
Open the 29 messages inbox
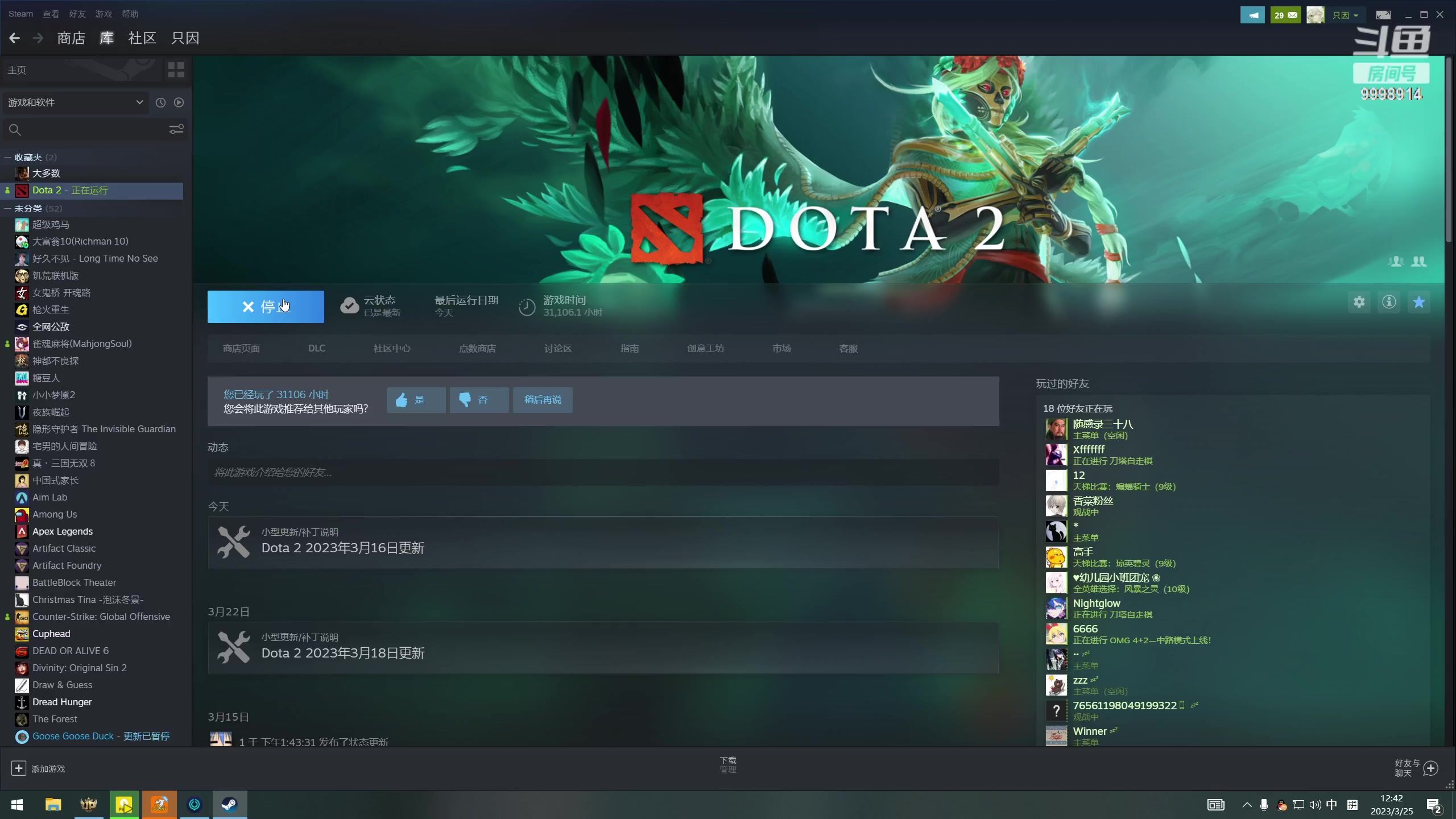tap(1285, 15)
